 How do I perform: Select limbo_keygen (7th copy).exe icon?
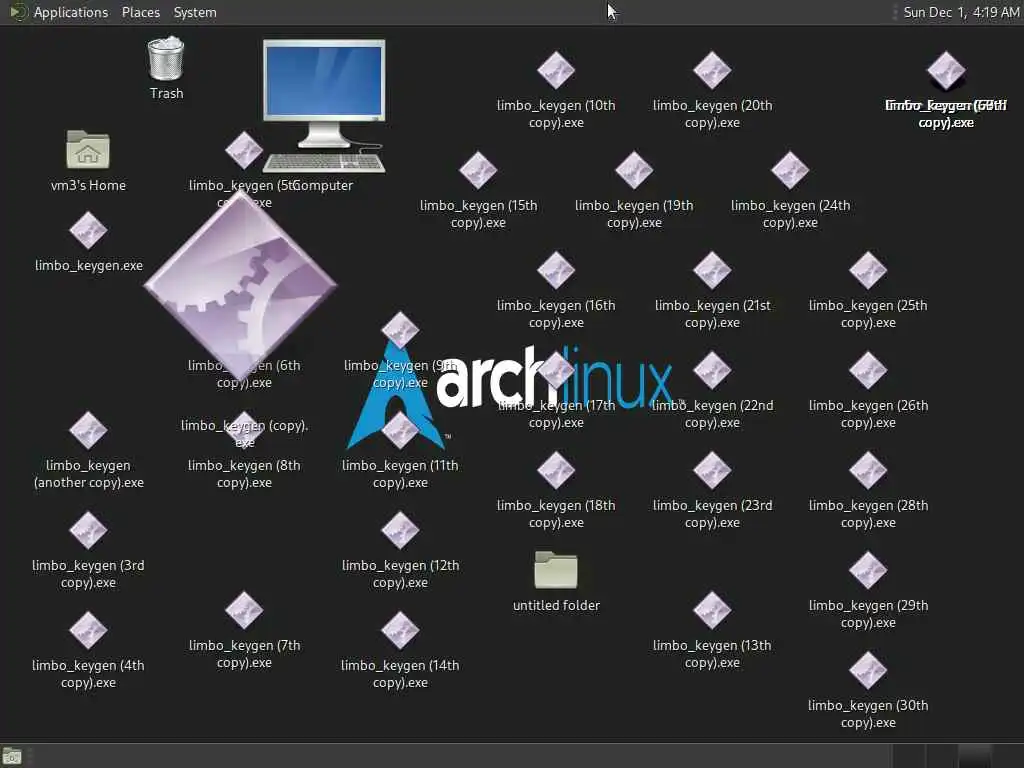[x=244, y=611]
